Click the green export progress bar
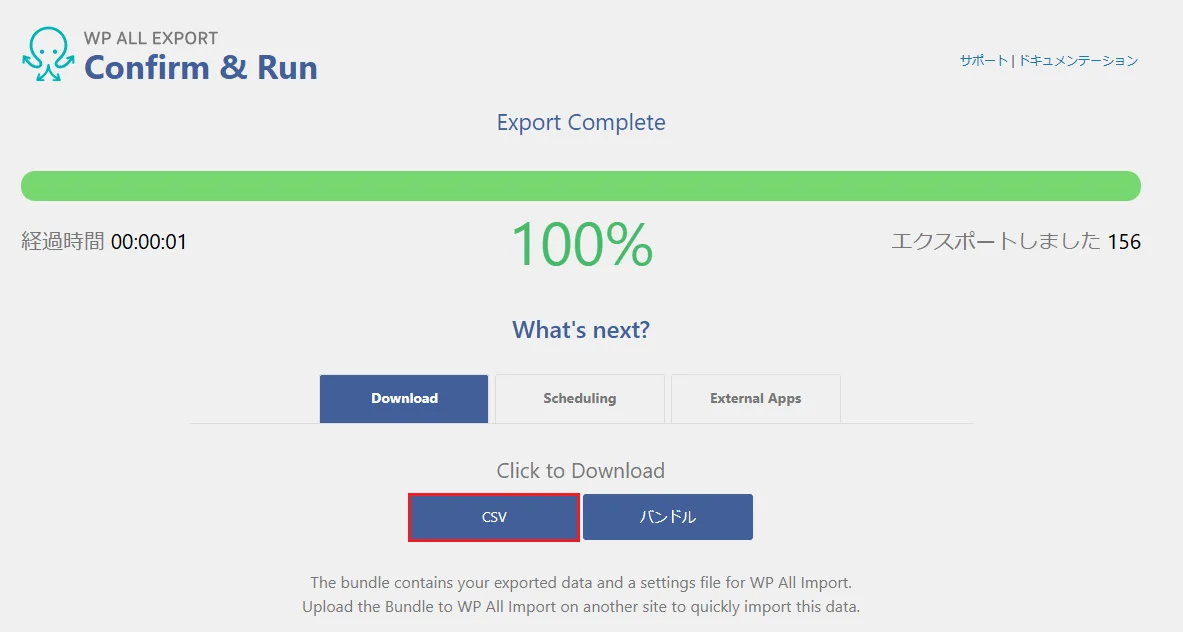Screen dimensions: 1183x632 click(x=580, y=186)
